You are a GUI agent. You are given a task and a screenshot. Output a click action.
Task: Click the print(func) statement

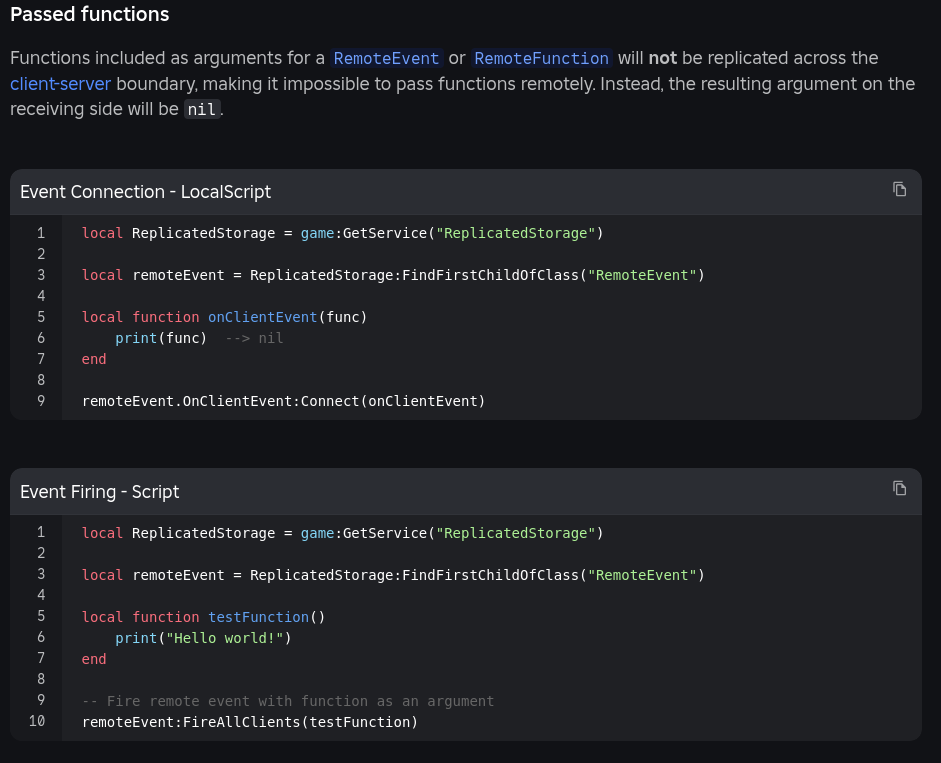pyautogui.click(x=159, y=338)
